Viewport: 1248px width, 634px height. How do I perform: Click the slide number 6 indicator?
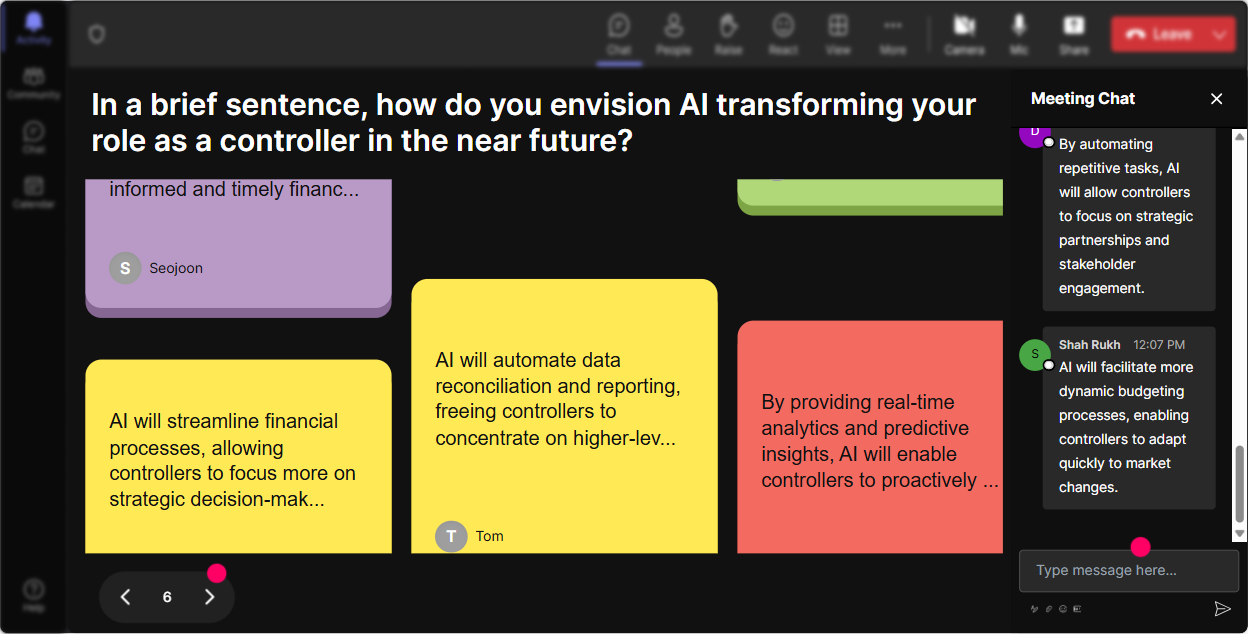coord(167,597)
